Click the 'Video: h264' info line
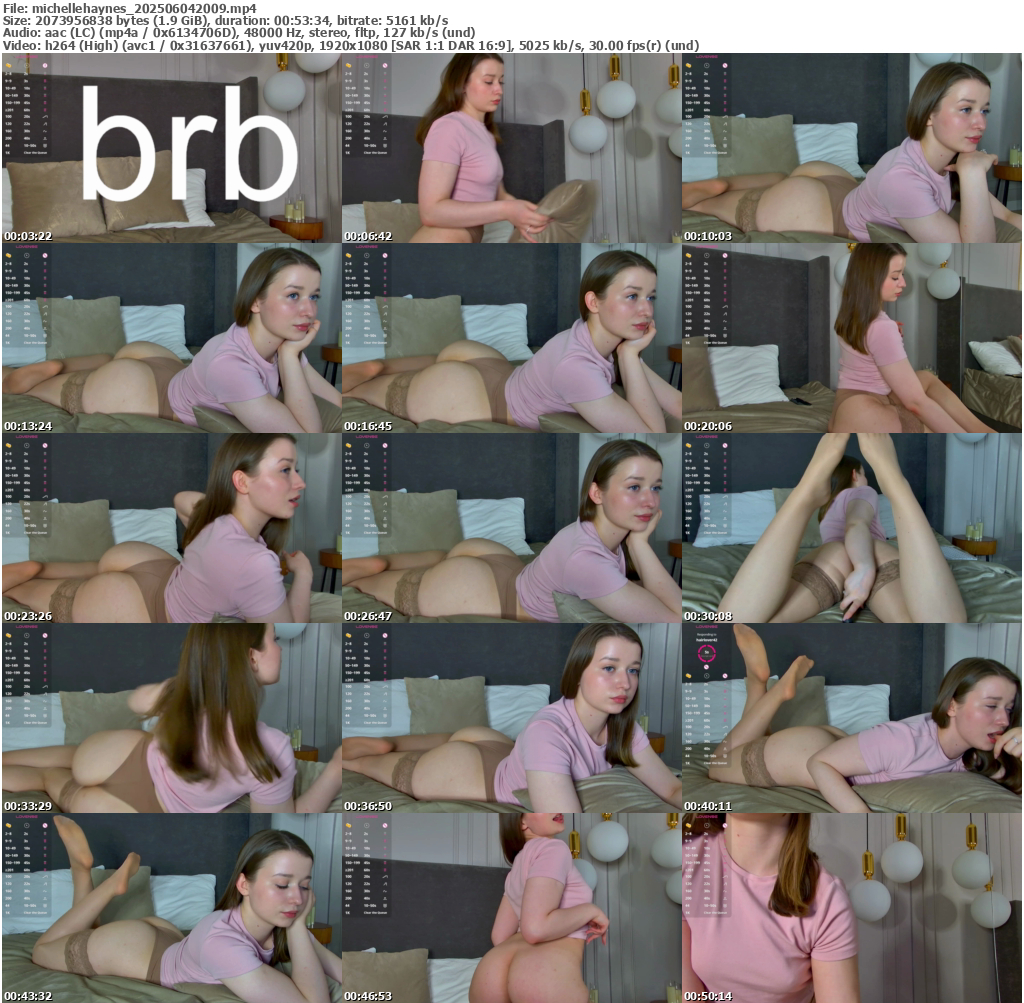1024x1003 pixels. [x=350, y=45]
